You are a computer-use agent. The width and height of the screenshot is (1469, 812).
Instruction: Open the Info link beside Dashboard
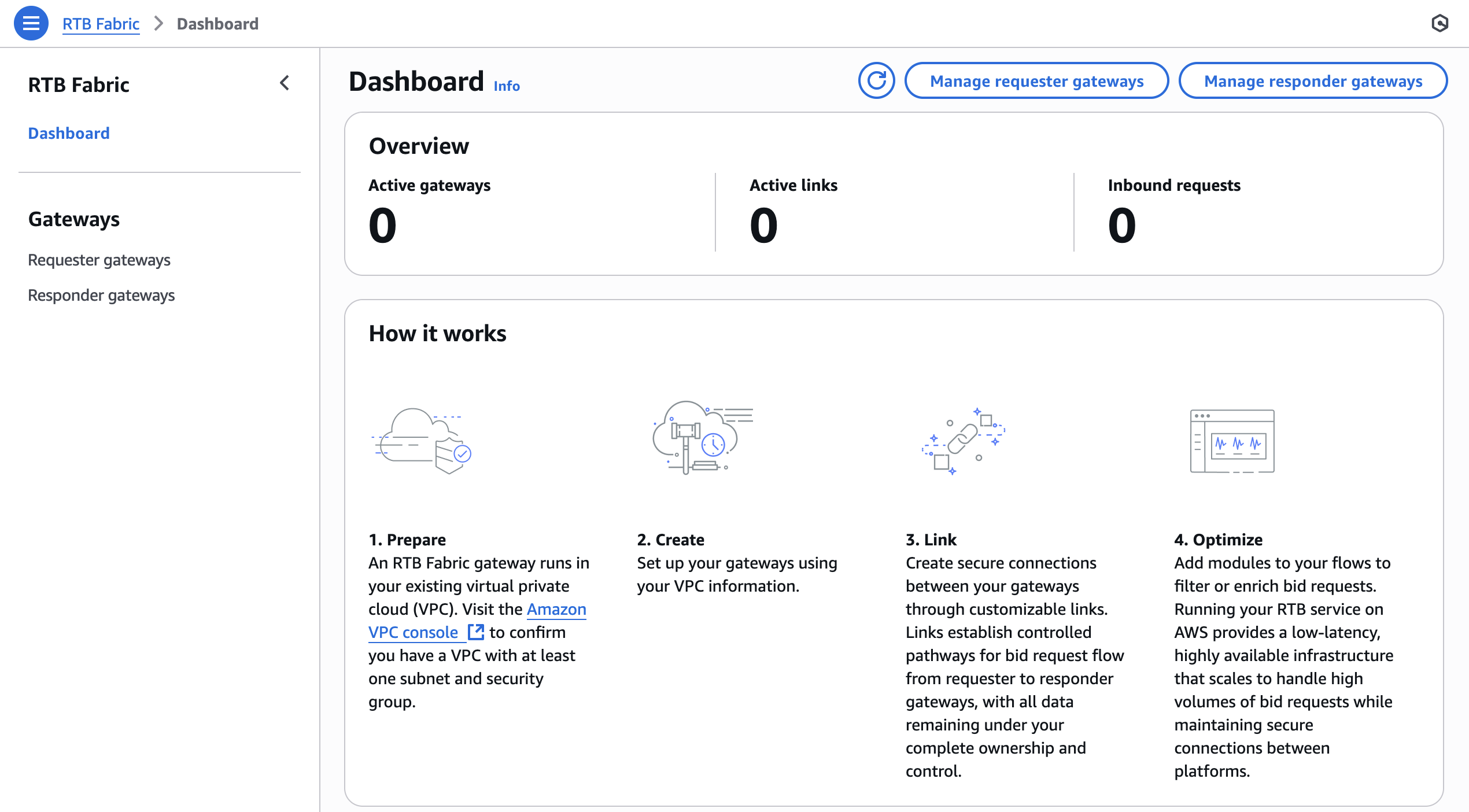[x=507, y=86]
